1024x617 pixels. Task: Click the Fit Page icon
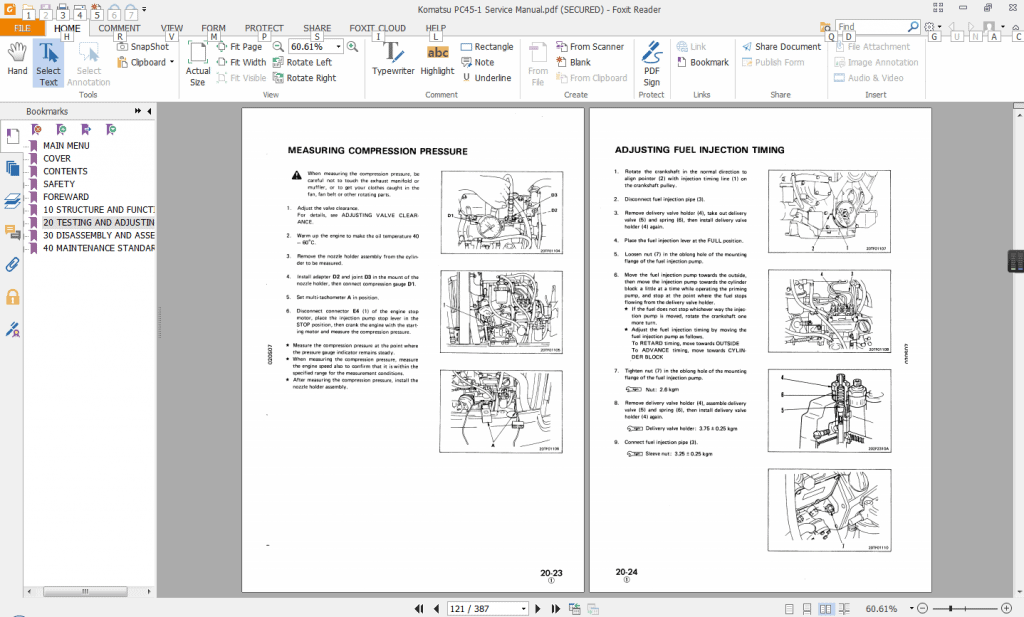(x=222, y=46)
